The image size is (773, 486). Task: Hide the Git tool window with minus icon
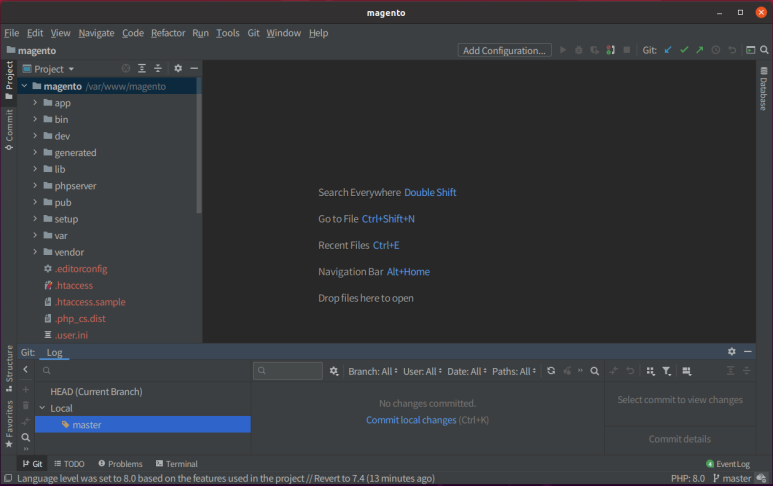pos(747,351)
